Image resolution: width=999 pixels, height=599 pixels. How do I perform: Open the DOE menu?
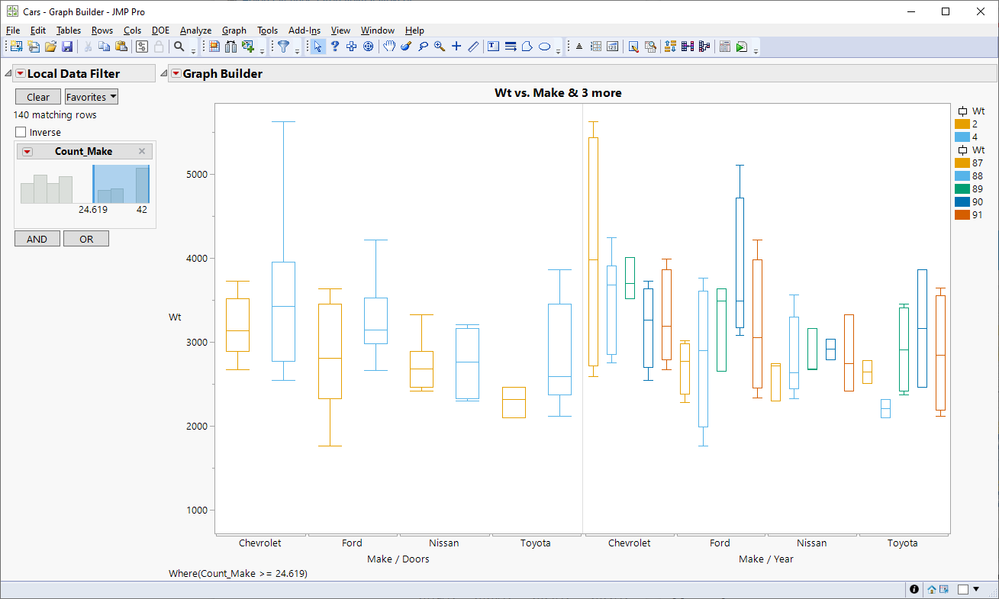click(161, 30)
